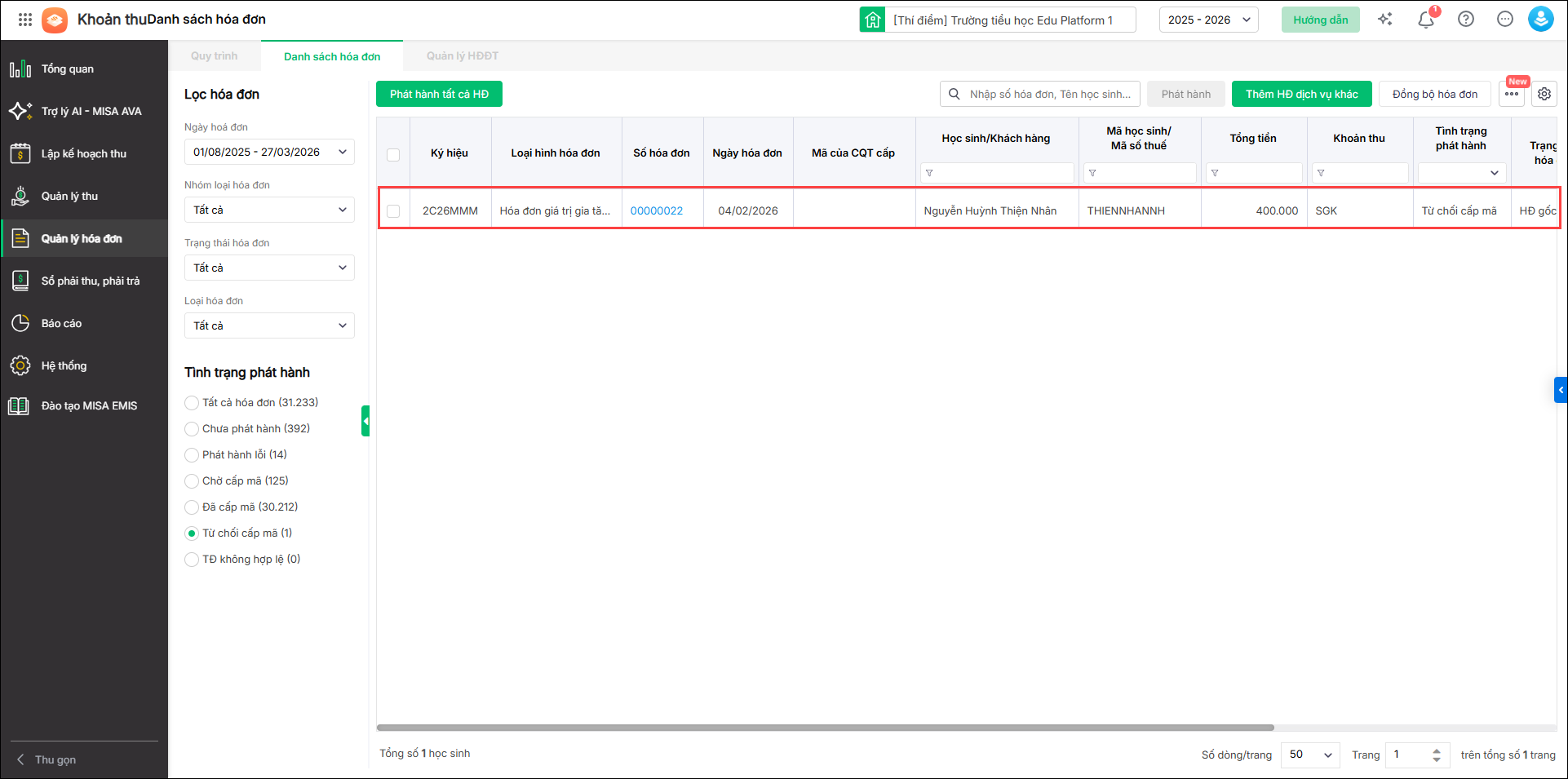
Task: Open the school year 2025 - 2026 dropdown
Action: [1208, 20]
